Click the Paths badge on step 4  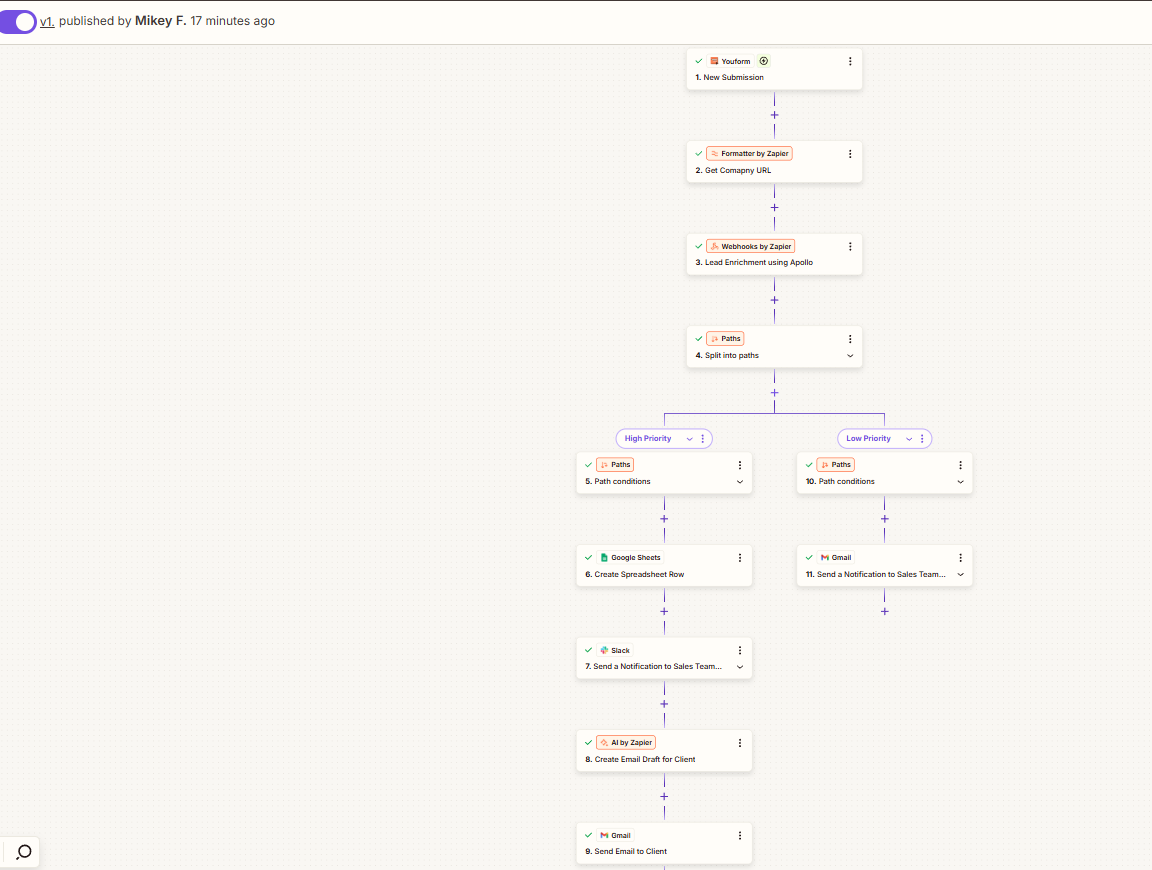[x=725, y=339]
